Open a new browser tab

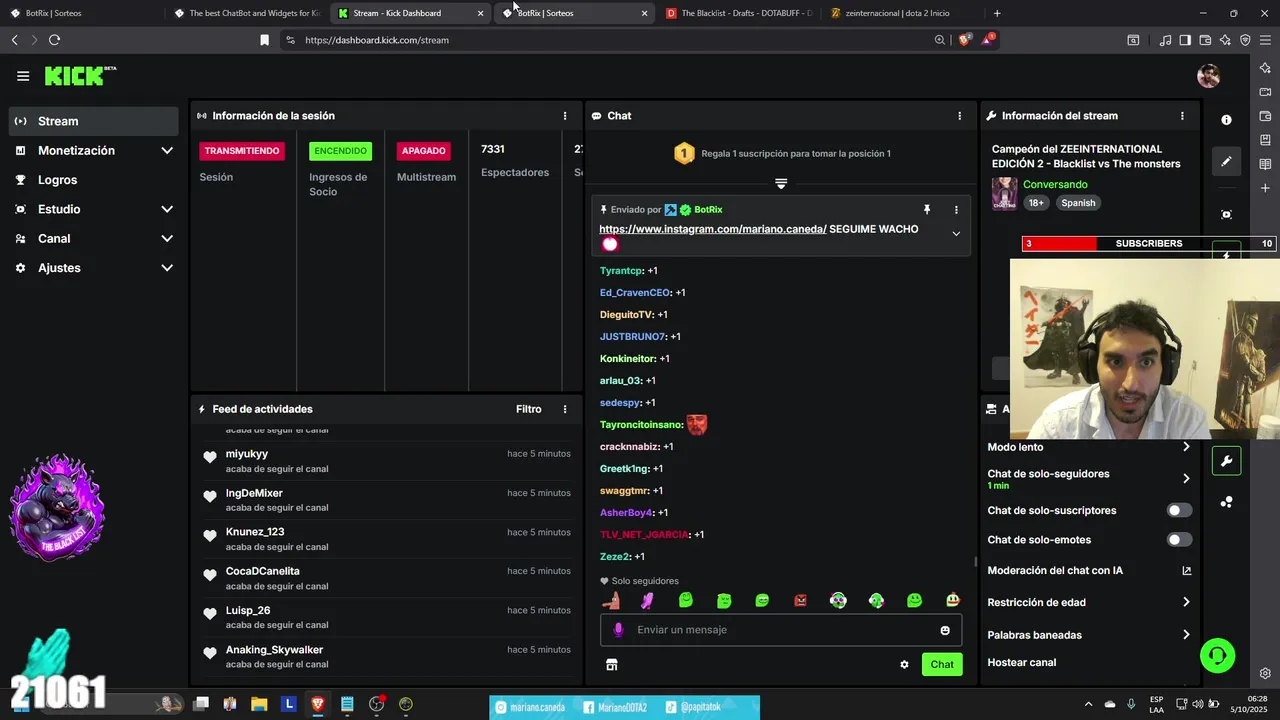pyautogui.click(x=997, y=13)
